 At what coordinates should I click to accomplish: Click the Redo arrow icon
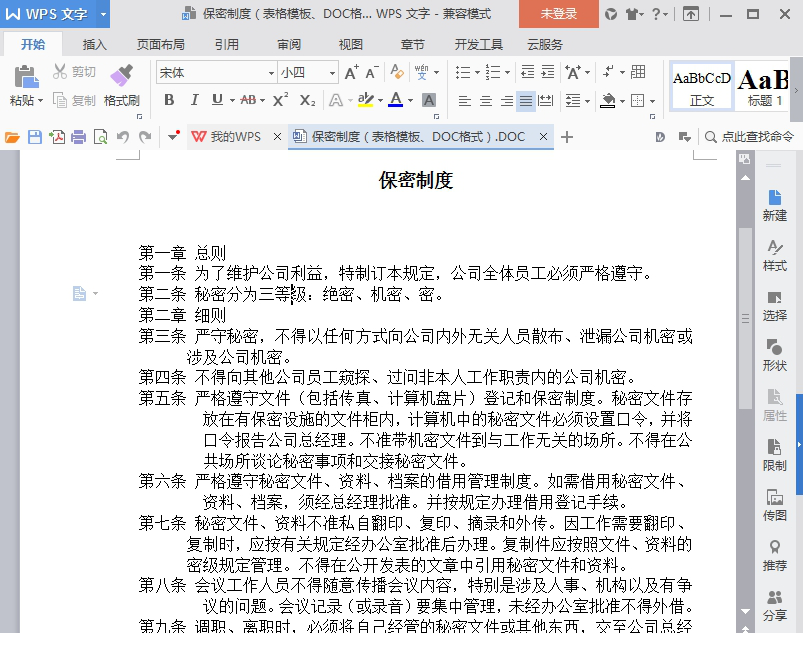click(145, 137)
